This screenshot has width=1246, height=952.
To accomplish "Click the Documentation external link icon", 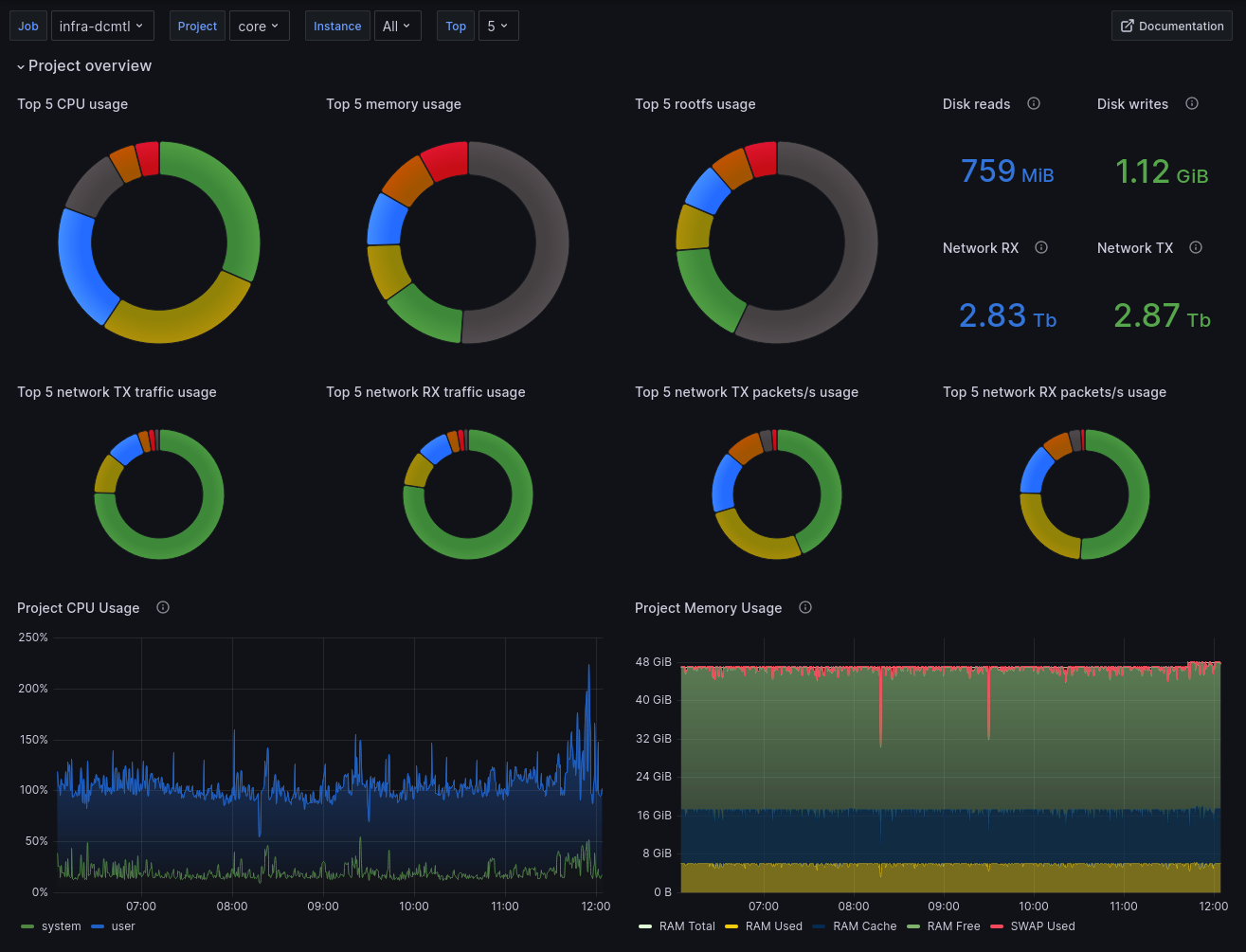I will click(x=1129, y=26).
